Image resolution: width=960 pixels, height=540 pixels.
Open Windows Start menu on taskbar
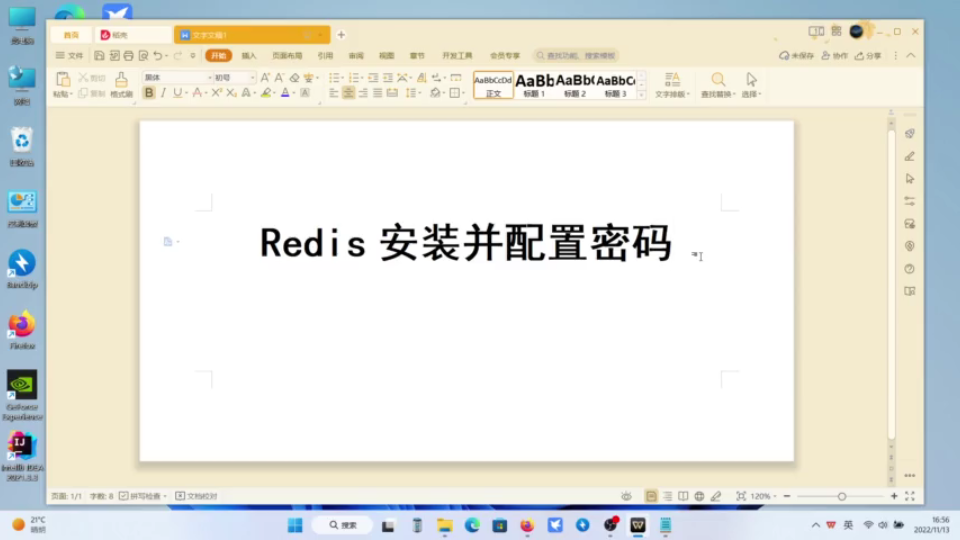click(x=295, y=525)
